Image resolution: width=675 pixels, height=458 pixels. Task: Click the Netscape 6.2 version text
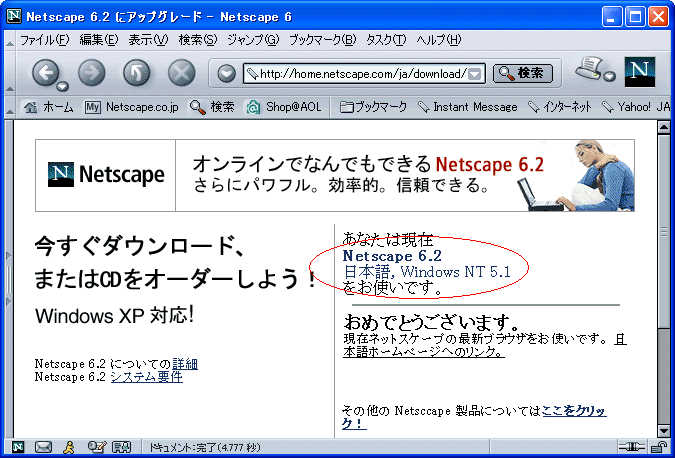[392, 256]
